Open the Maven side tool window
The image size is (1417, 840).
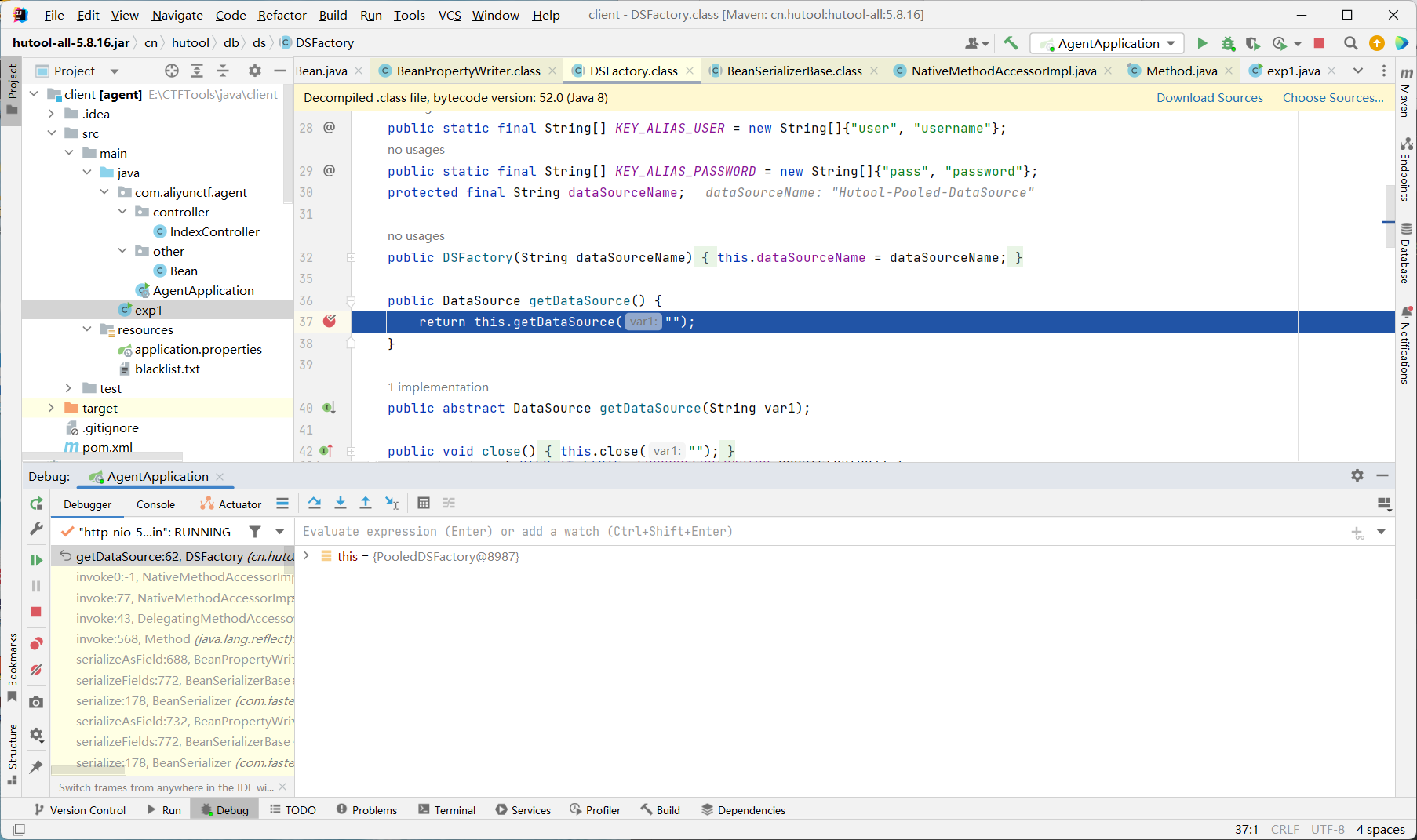pos(1406,92)
